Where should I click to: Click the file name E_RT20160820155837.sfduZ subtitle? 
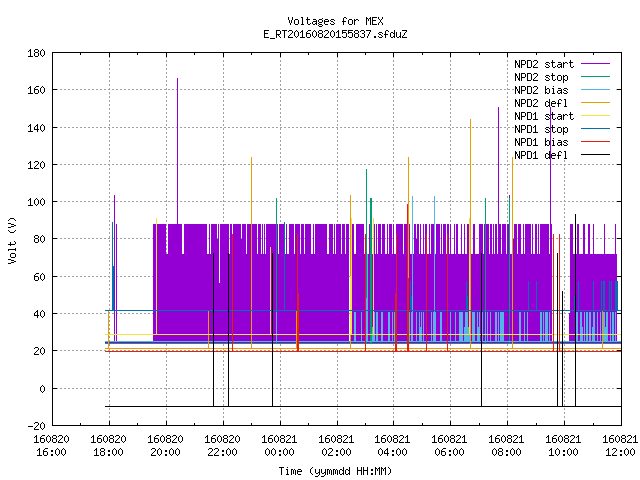[x=336, y=34]
